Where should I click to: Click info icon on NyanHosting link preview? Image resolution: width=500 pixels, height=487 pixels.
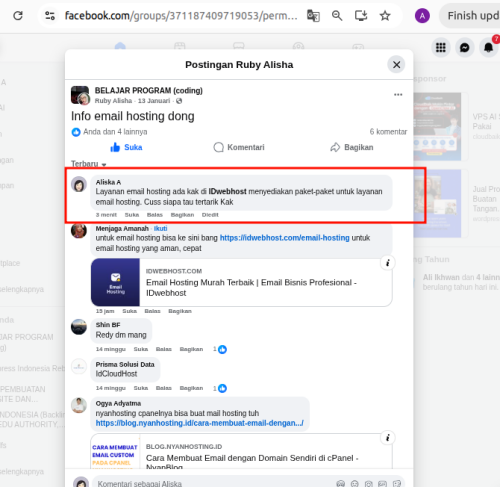pyautogui.click(x=388, y=438)
